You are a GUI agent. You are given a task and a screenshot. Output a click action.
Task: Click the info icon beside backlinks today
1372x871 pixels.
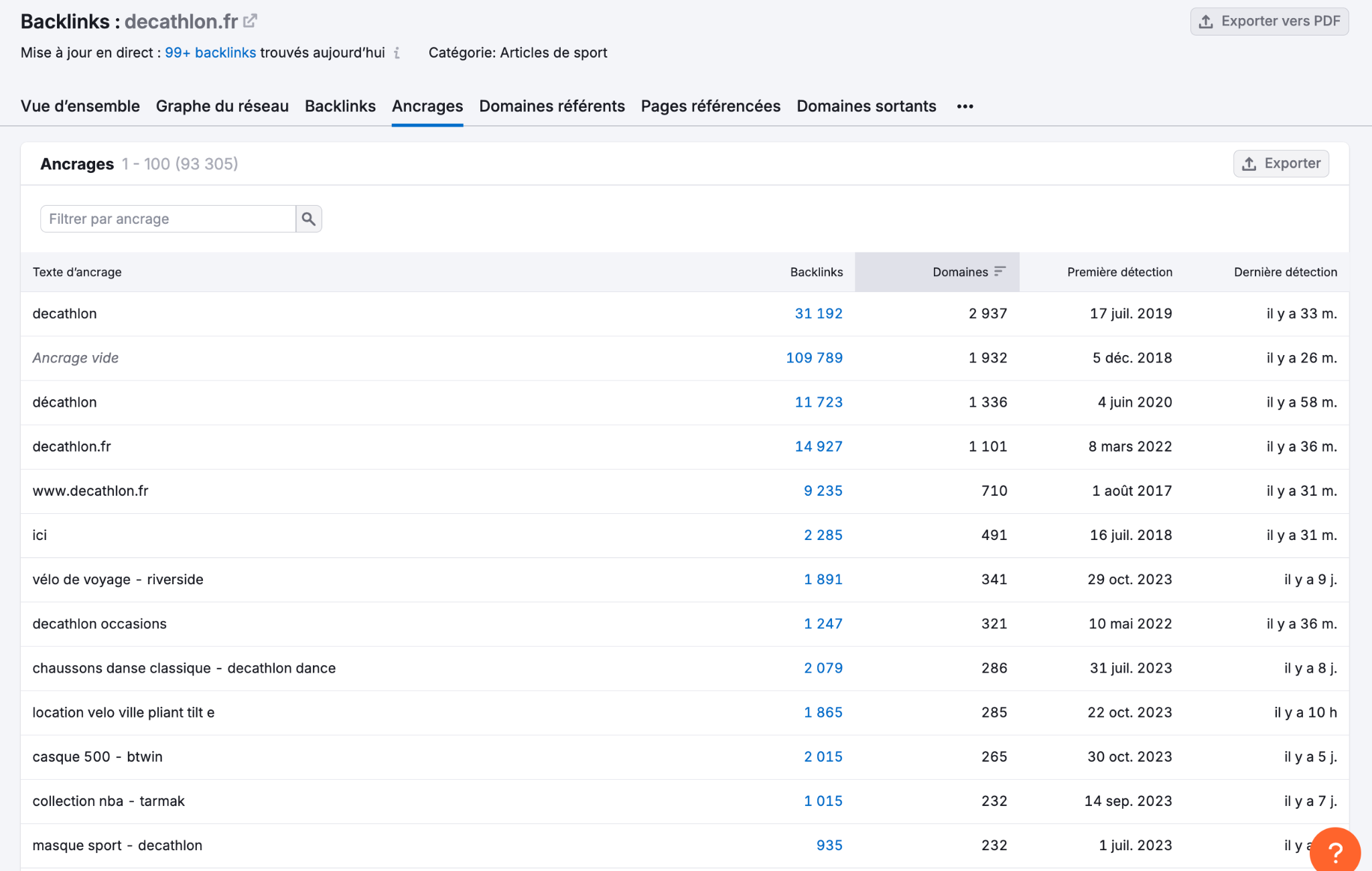click(397, 53)
